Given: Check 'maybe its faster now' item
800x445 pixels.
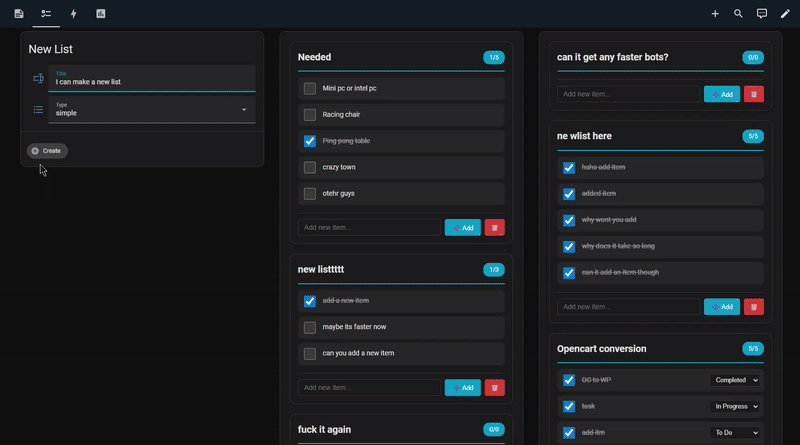Looking at the screenshot, I should pos(310,327).
